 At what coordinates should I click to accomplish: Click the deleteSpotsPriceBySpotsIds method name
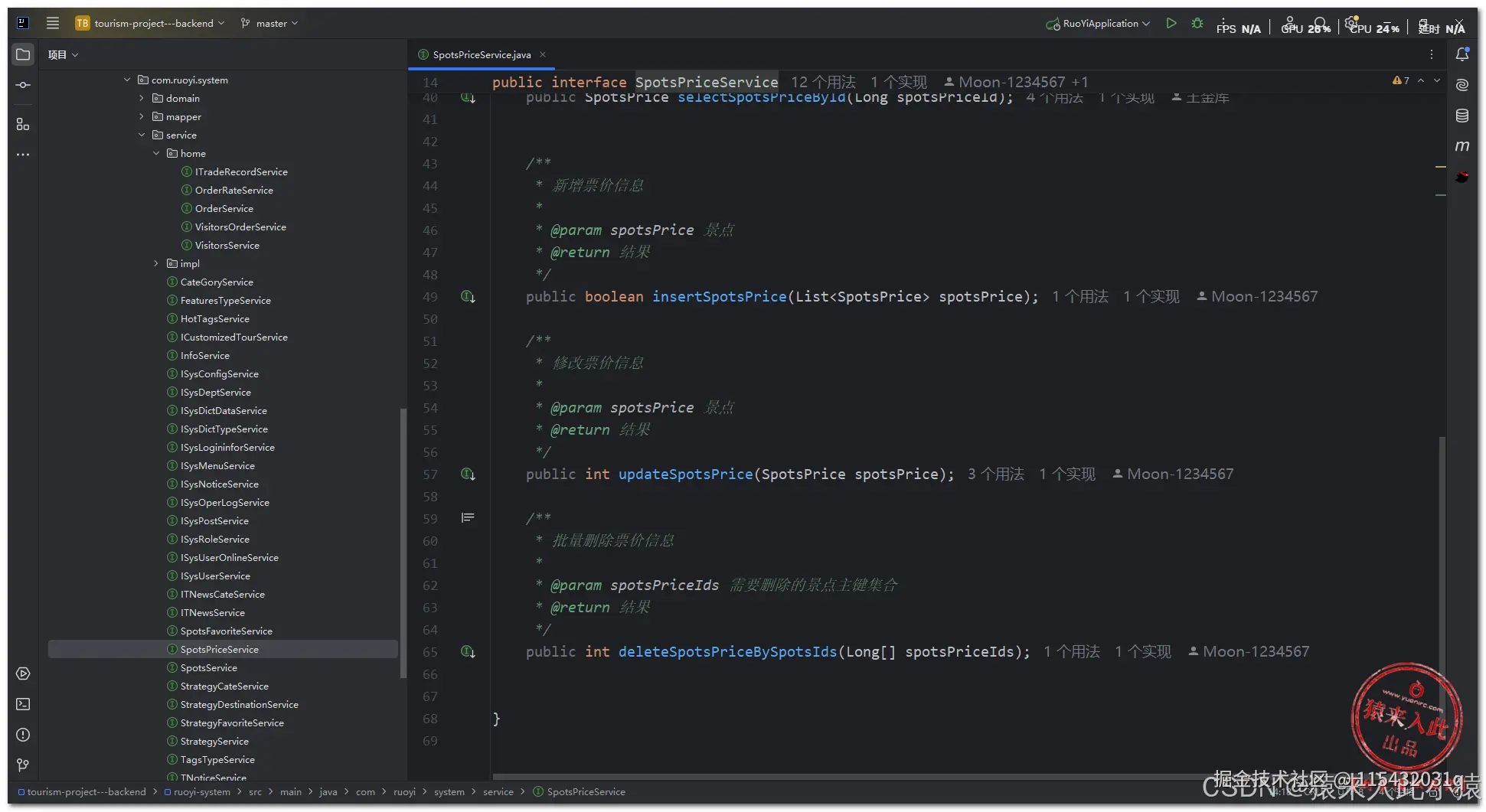pos(727,651)
